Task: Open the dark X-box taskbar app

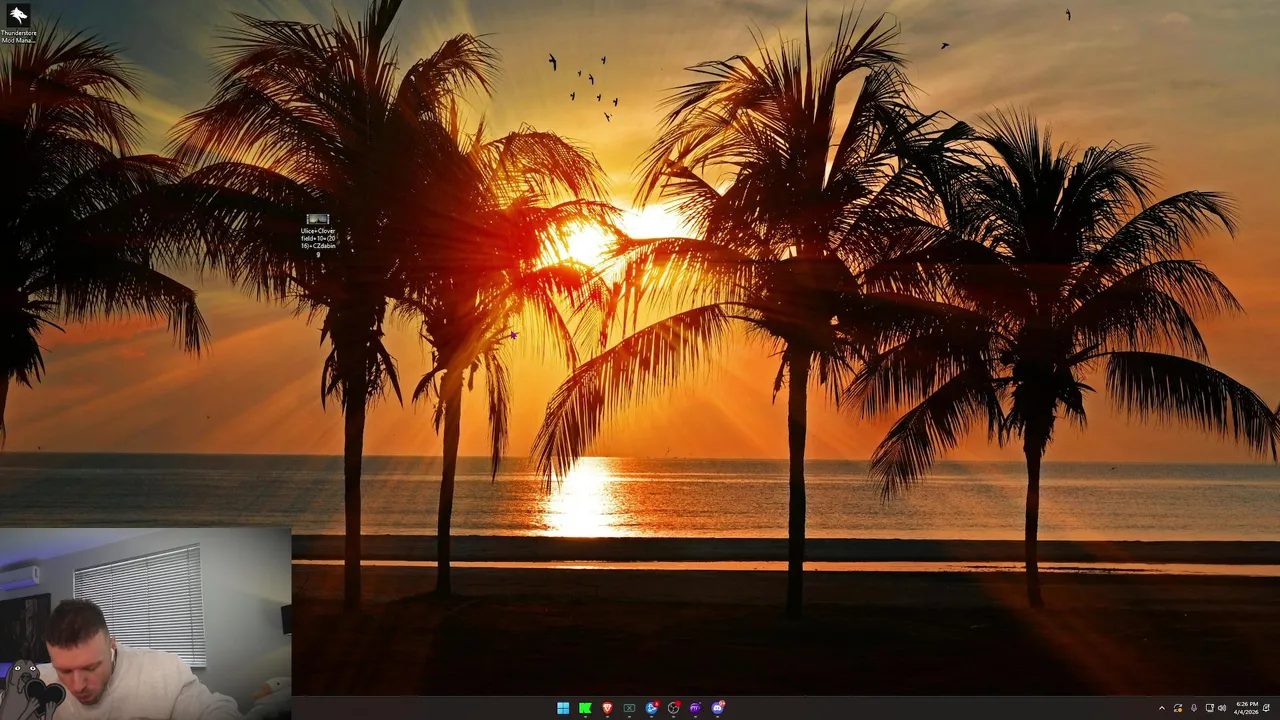Action: [x=629, y=708]
